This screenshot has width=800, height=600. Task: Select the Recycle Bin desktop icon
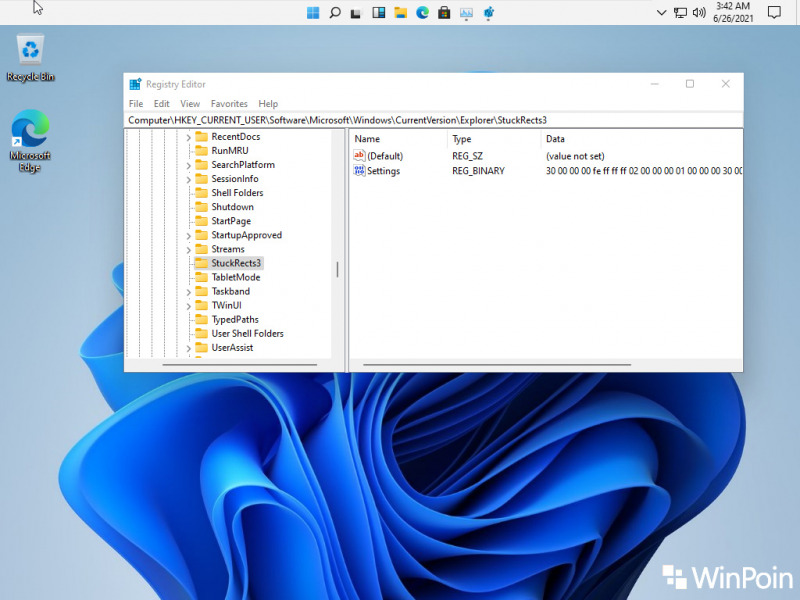[31, 58]
